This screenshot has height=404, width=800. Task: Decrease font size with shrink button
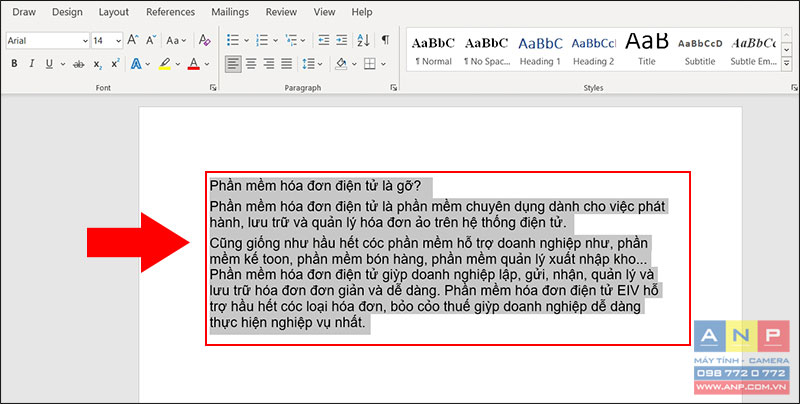point(151,40)
